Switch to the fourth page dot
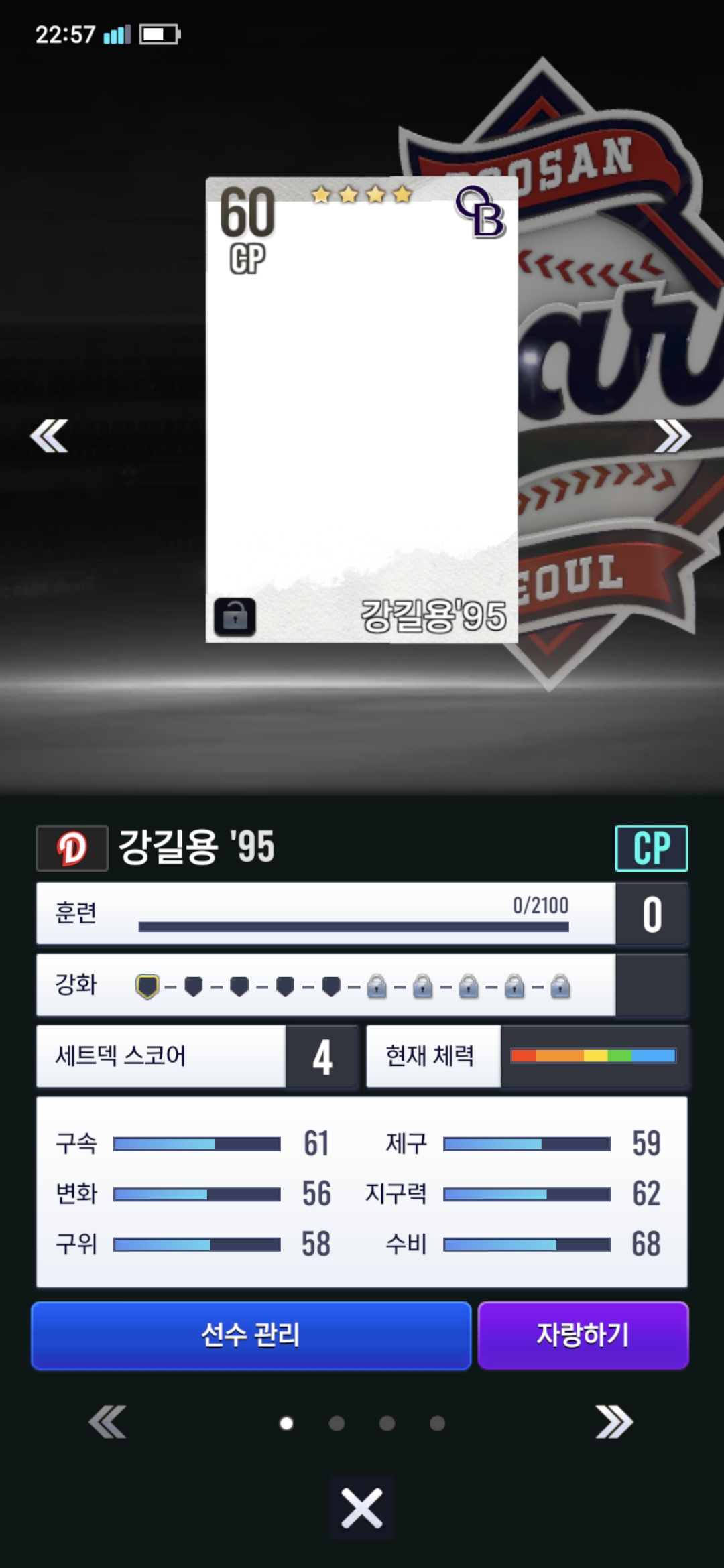724x1568 pixels. [x=437, y=1423]
